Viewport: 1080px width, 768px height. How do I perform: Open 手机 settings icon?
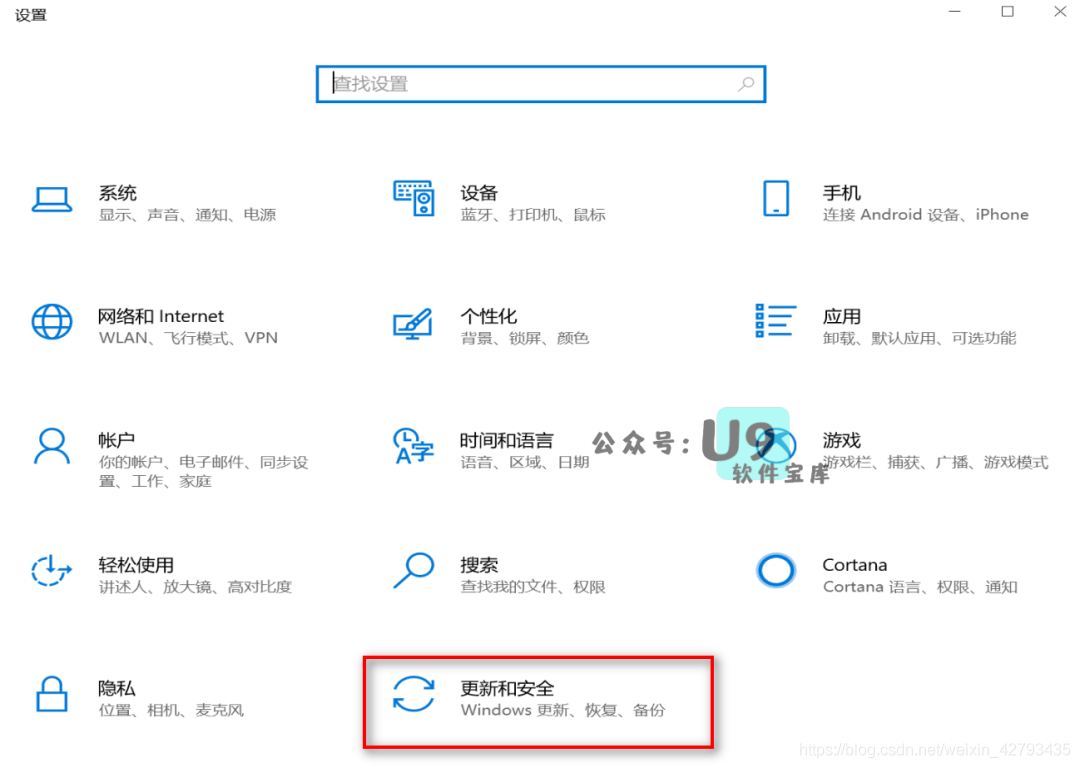pos(776,199)
